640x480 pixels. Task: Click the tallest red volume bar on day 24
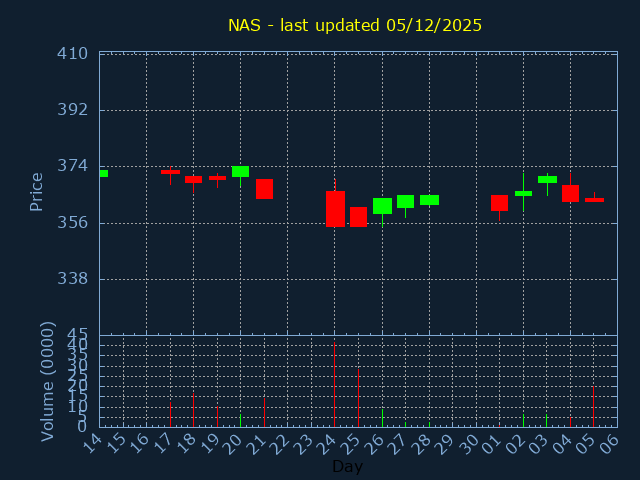334,385
